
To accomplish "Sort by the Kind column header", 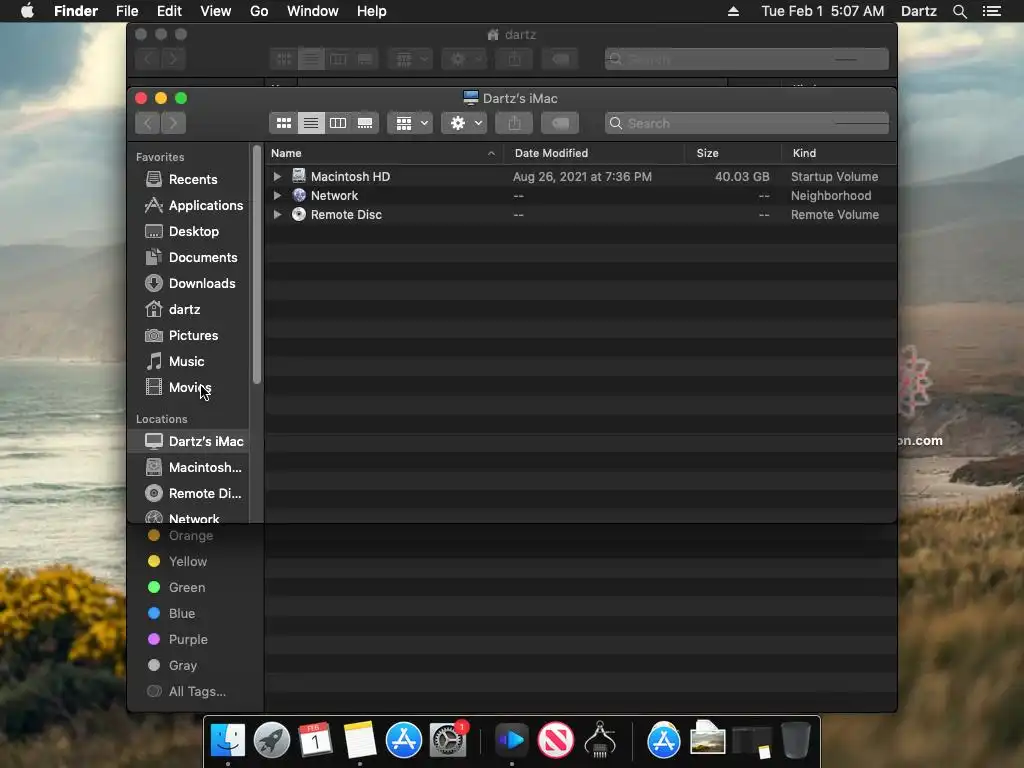I will tap(839, 153).
